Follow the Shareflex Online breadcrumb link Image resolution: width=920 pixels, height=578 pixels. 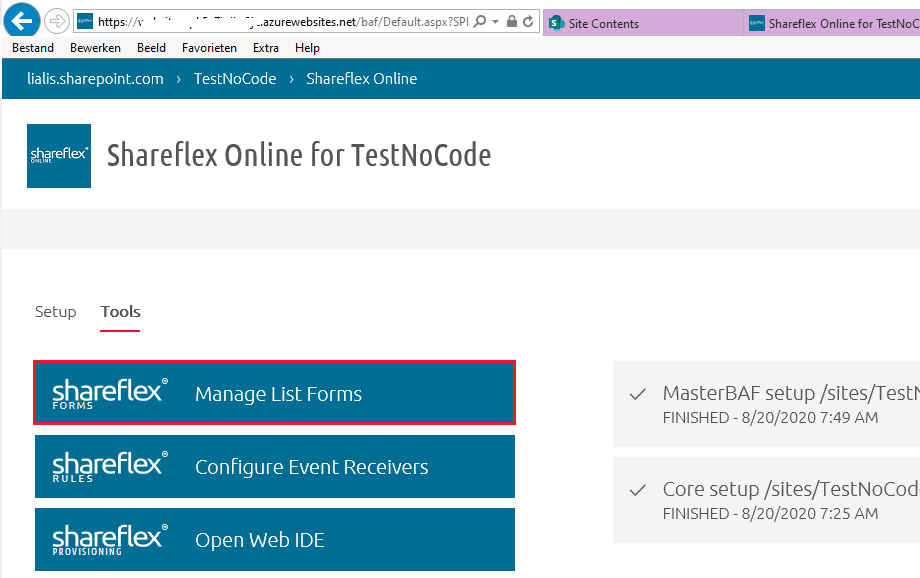click(x=361, y=79)
